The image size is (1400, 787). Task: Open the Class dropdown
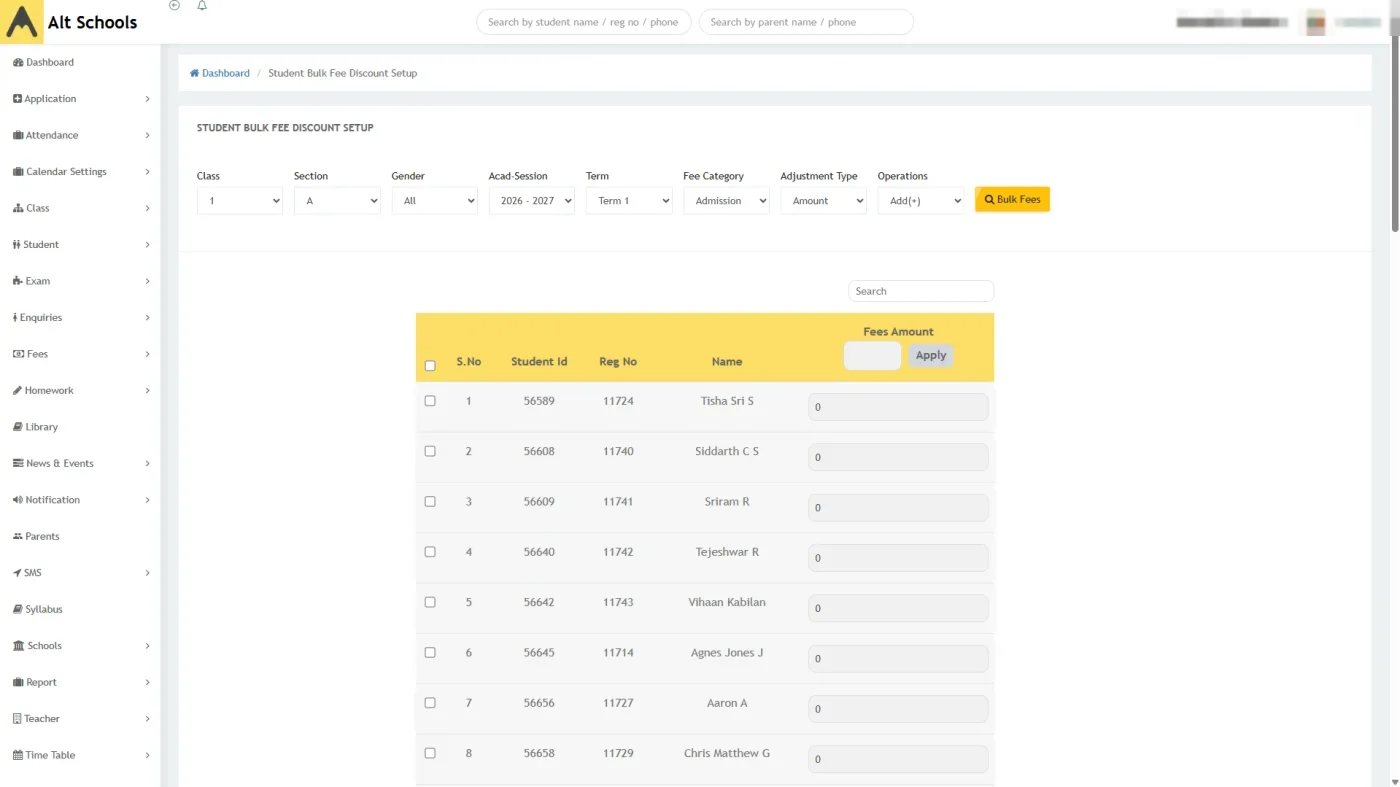(x=240, y=201)
